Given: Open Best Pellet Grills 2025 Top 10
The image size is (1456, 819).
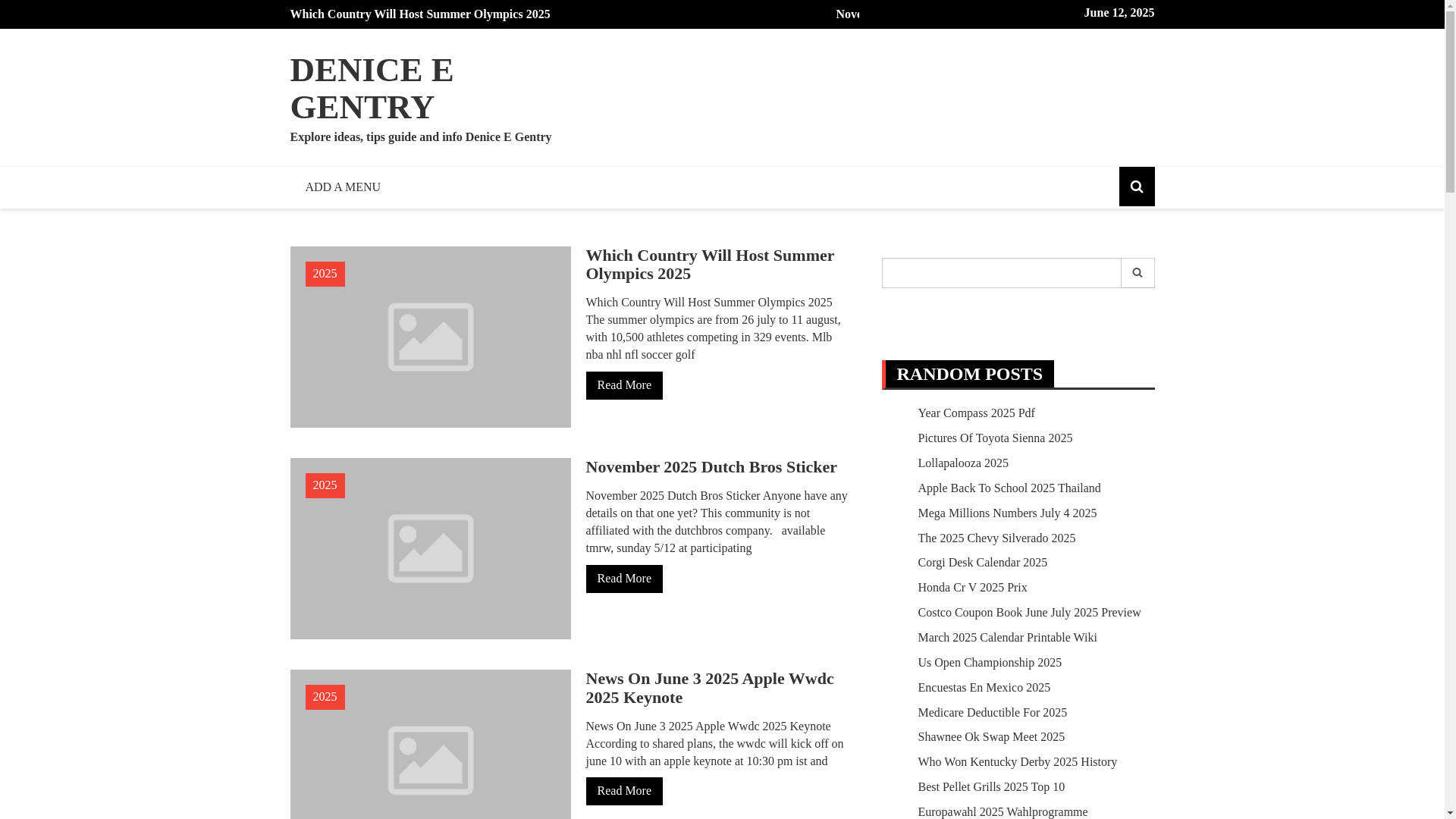Looking at the screenshot, I should [991, 787].
